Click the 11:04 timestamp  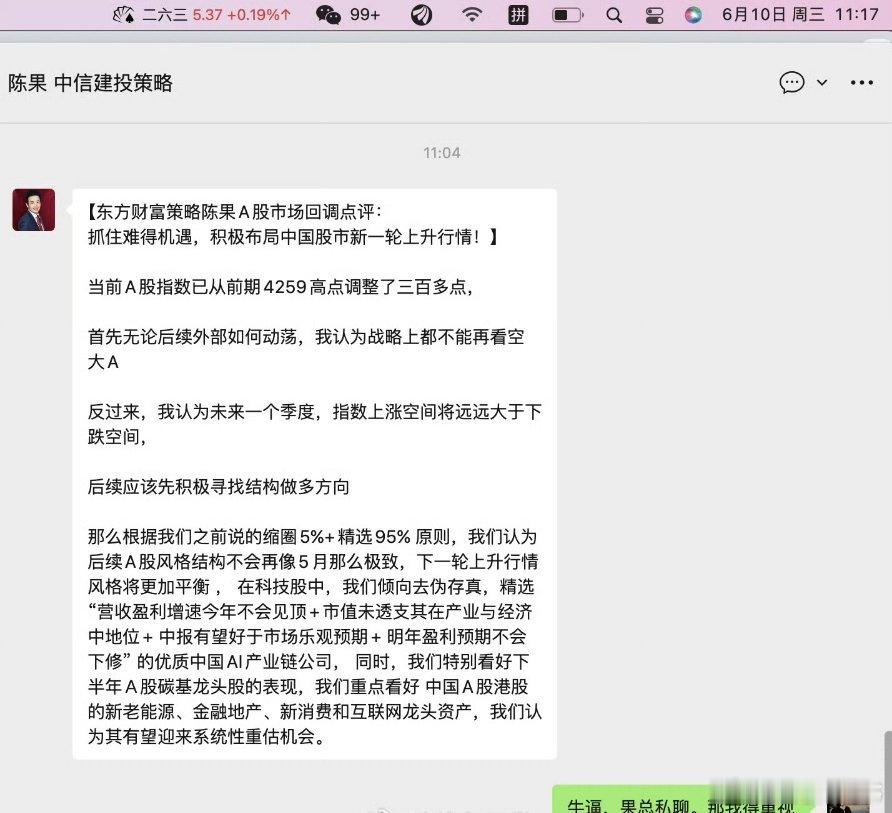point(442,152)
